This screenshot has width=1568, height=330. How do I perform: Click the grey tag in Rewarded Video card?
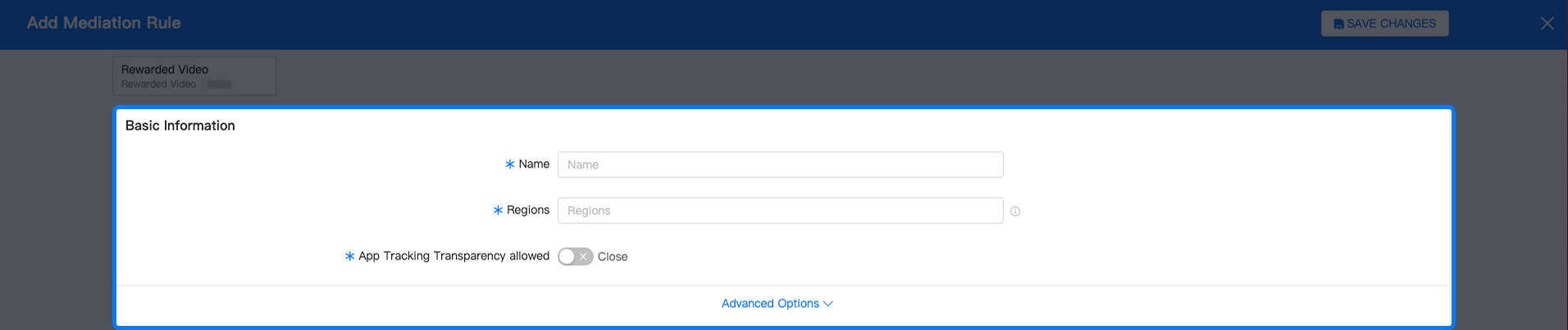219,84
